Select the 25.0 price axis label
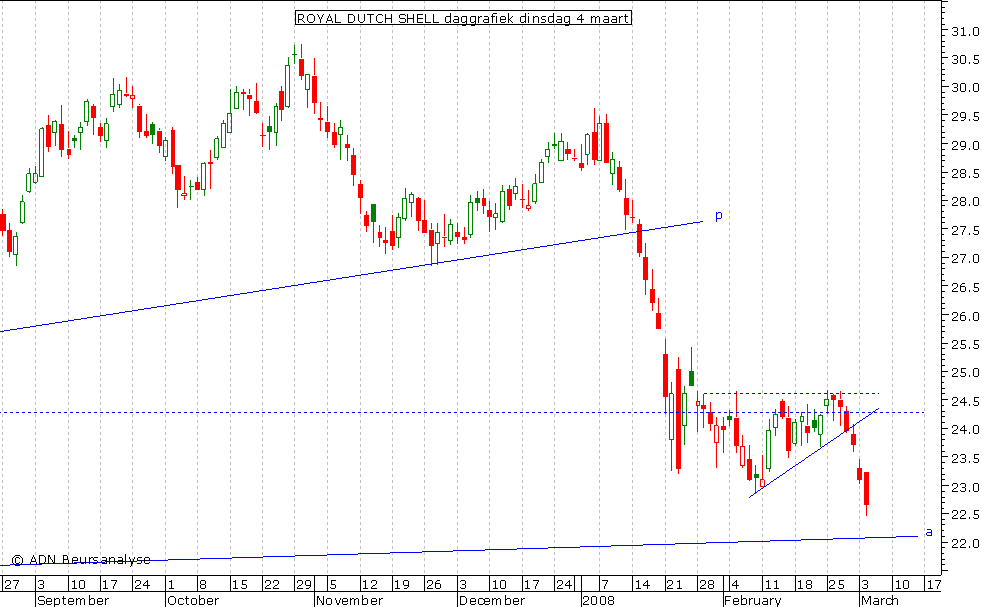This screenshot has width=982, height=607. click(964, 373)
